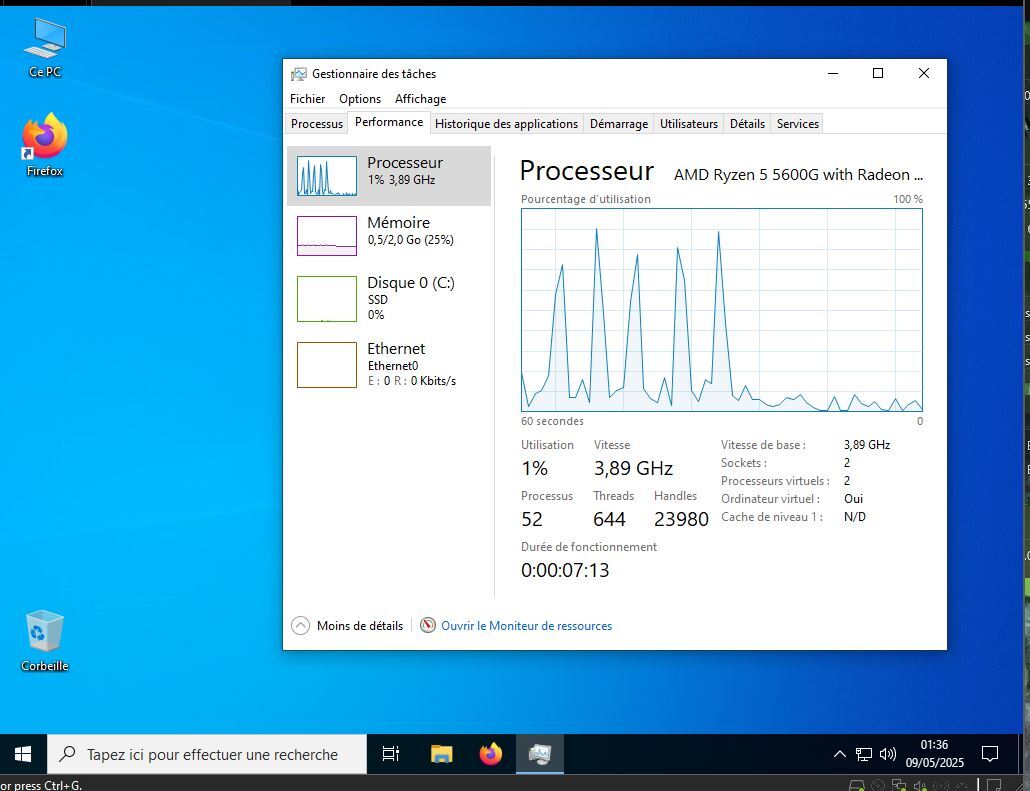
Task: Click the Task Manager taskbar icon
Action: (540, 754)
